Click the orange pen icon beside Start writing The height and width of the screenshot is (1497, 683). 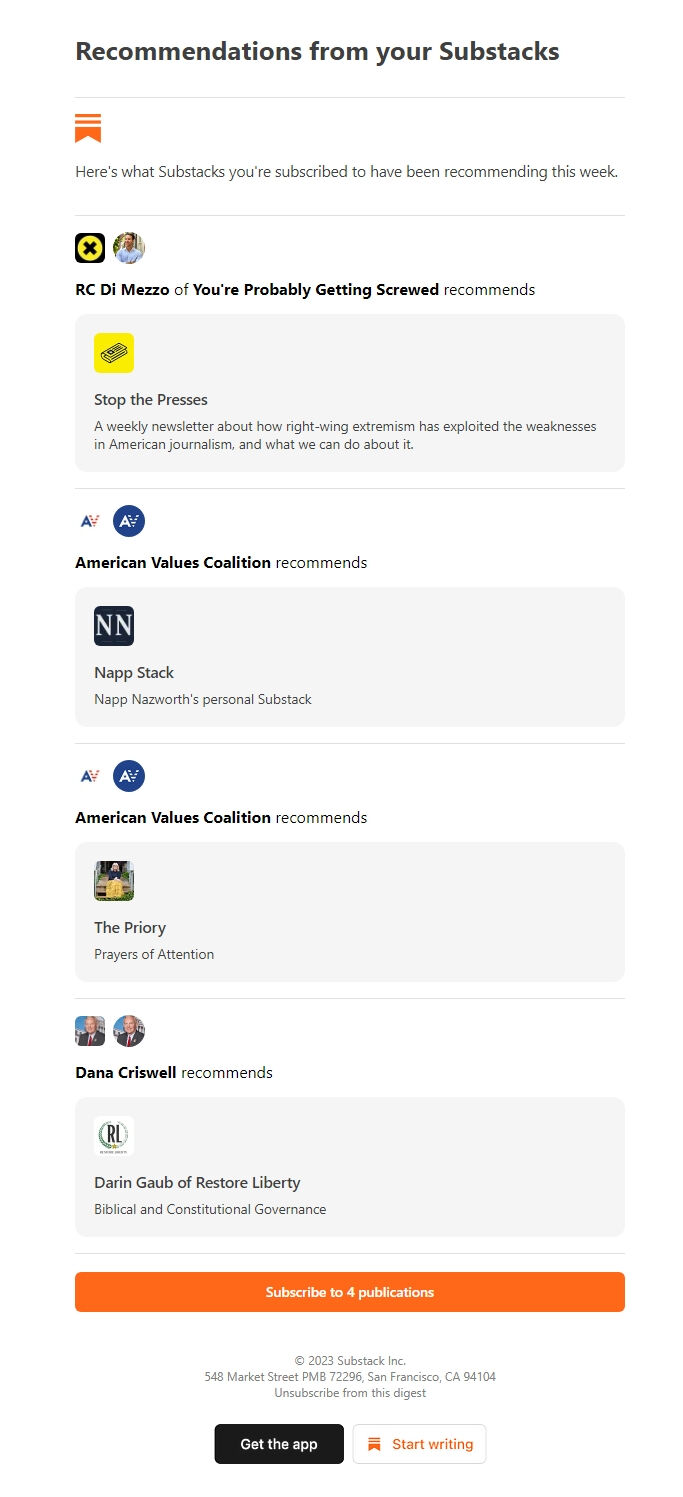point(374,1444)
